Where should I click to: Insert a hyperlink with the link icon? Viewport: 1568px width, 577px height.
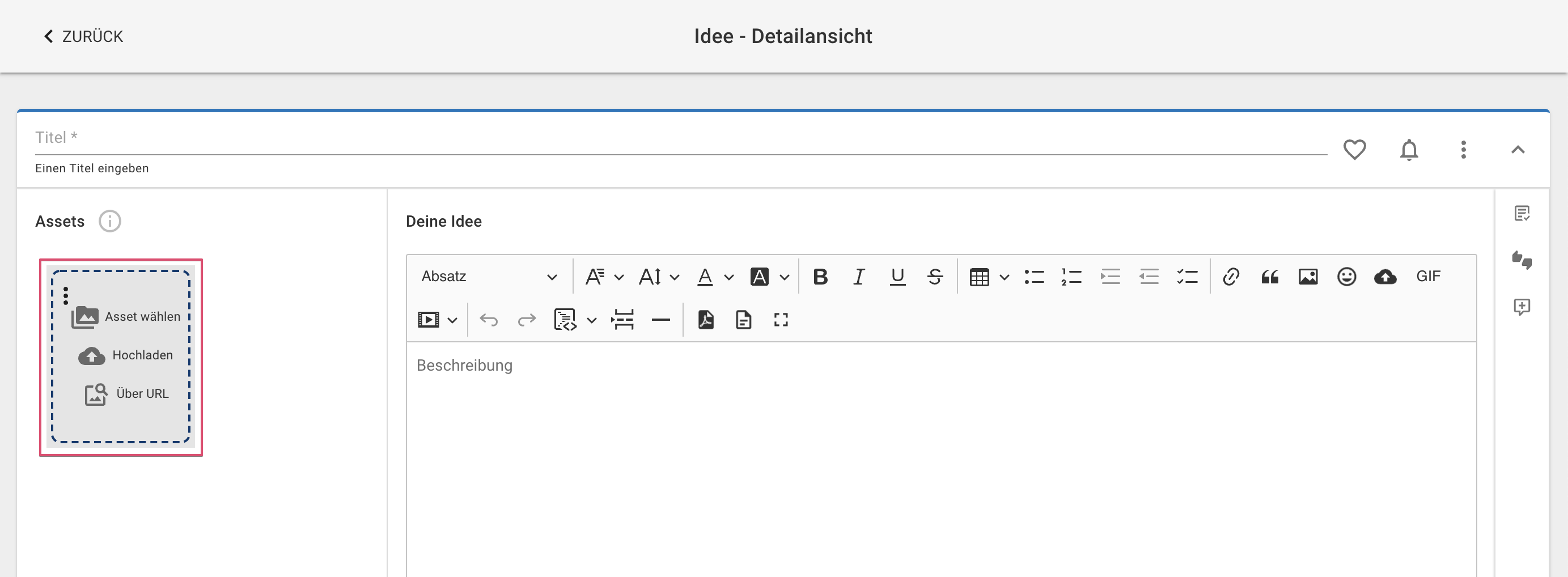tap(1231, 277)
